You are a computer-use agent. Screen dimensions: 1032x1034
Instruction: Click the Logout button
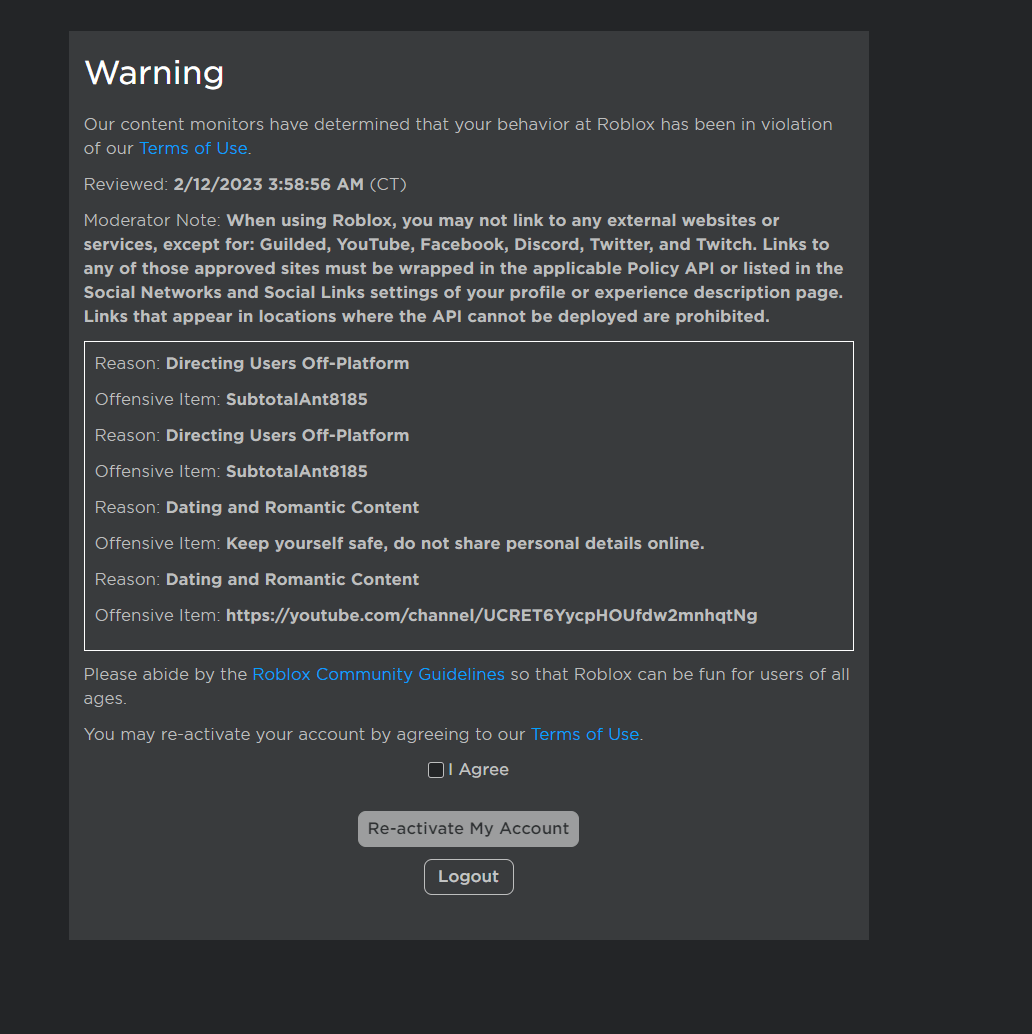tap(468, 876)
